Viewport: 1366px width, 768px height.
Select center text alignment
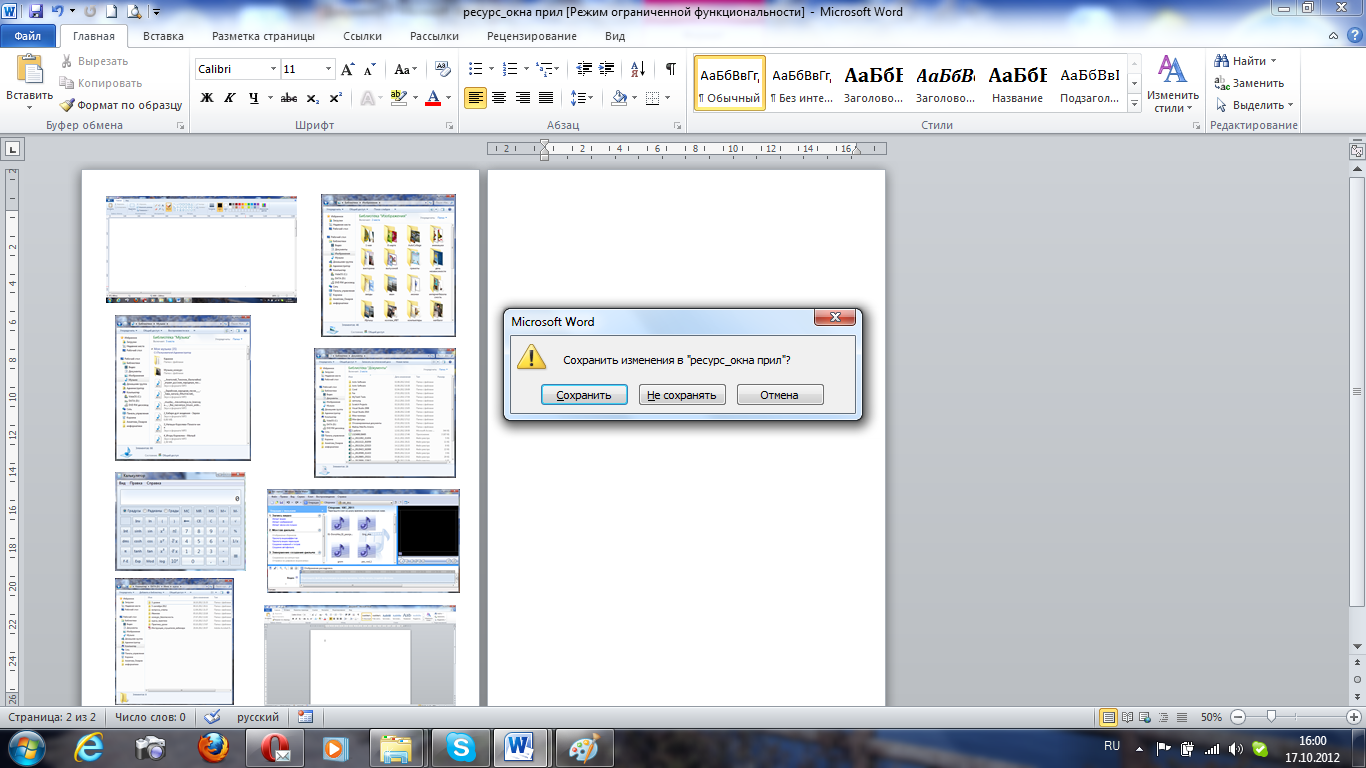click(499, 98)
